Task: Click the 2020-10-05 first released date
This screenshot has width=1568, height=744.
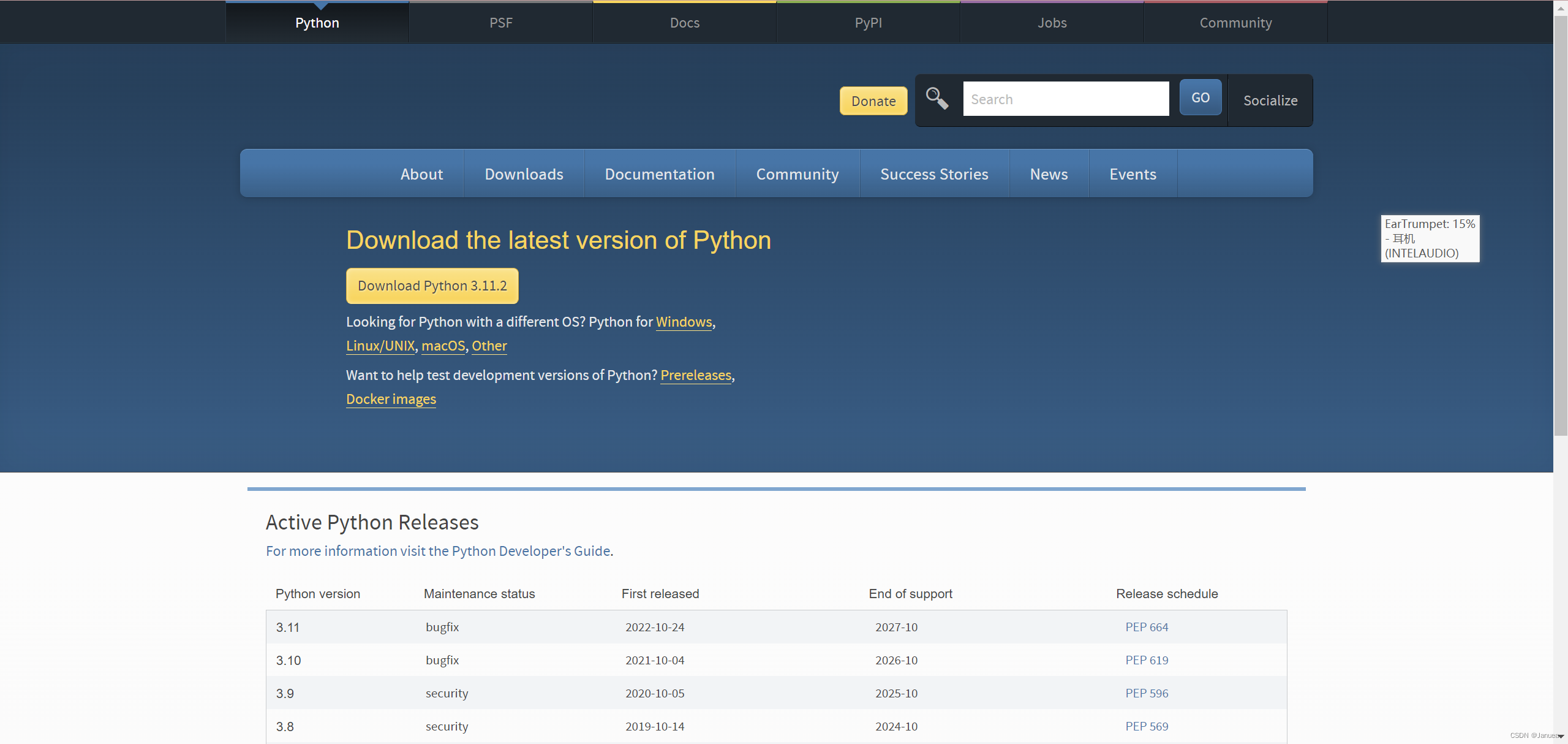Action: point(655,693)
